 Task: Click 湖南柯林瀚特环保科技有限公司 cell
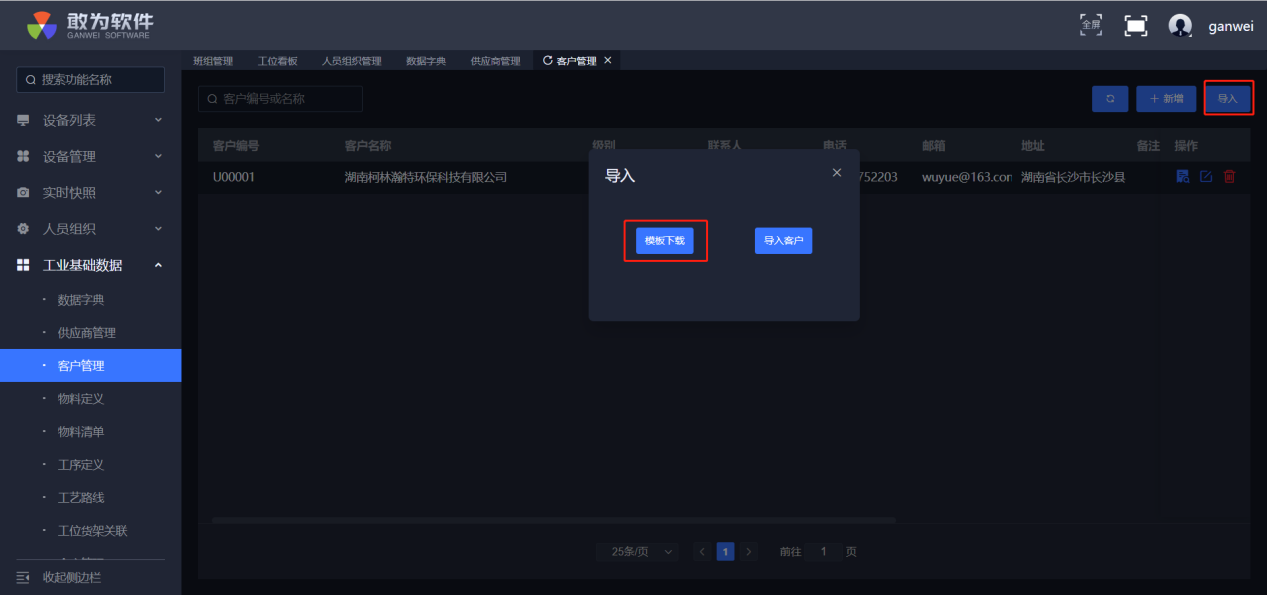426,177
